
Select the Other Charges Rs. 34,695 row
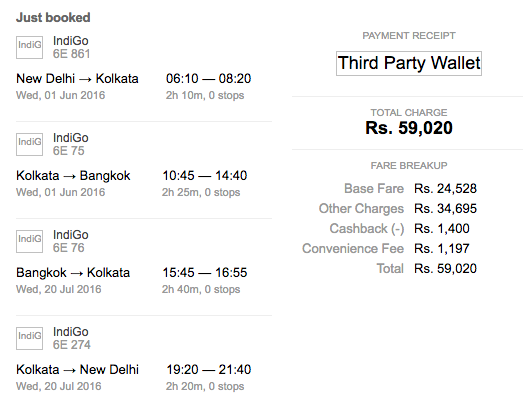[x=398, y=209]
